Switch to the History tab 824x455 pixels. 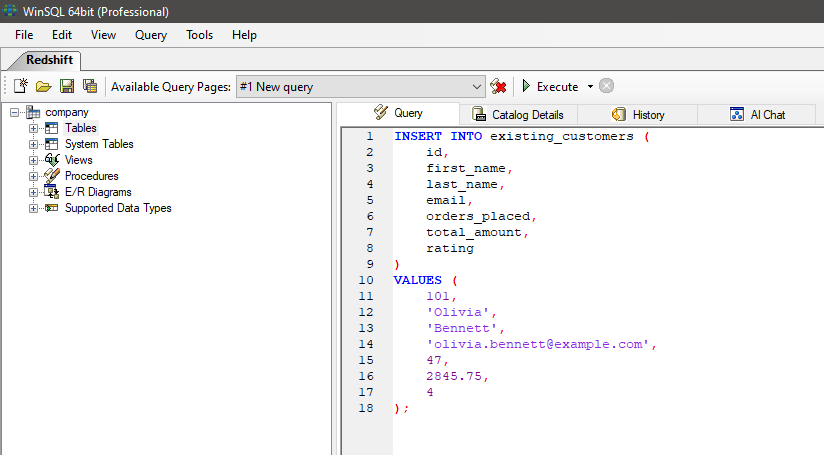[x=638, y=115]
